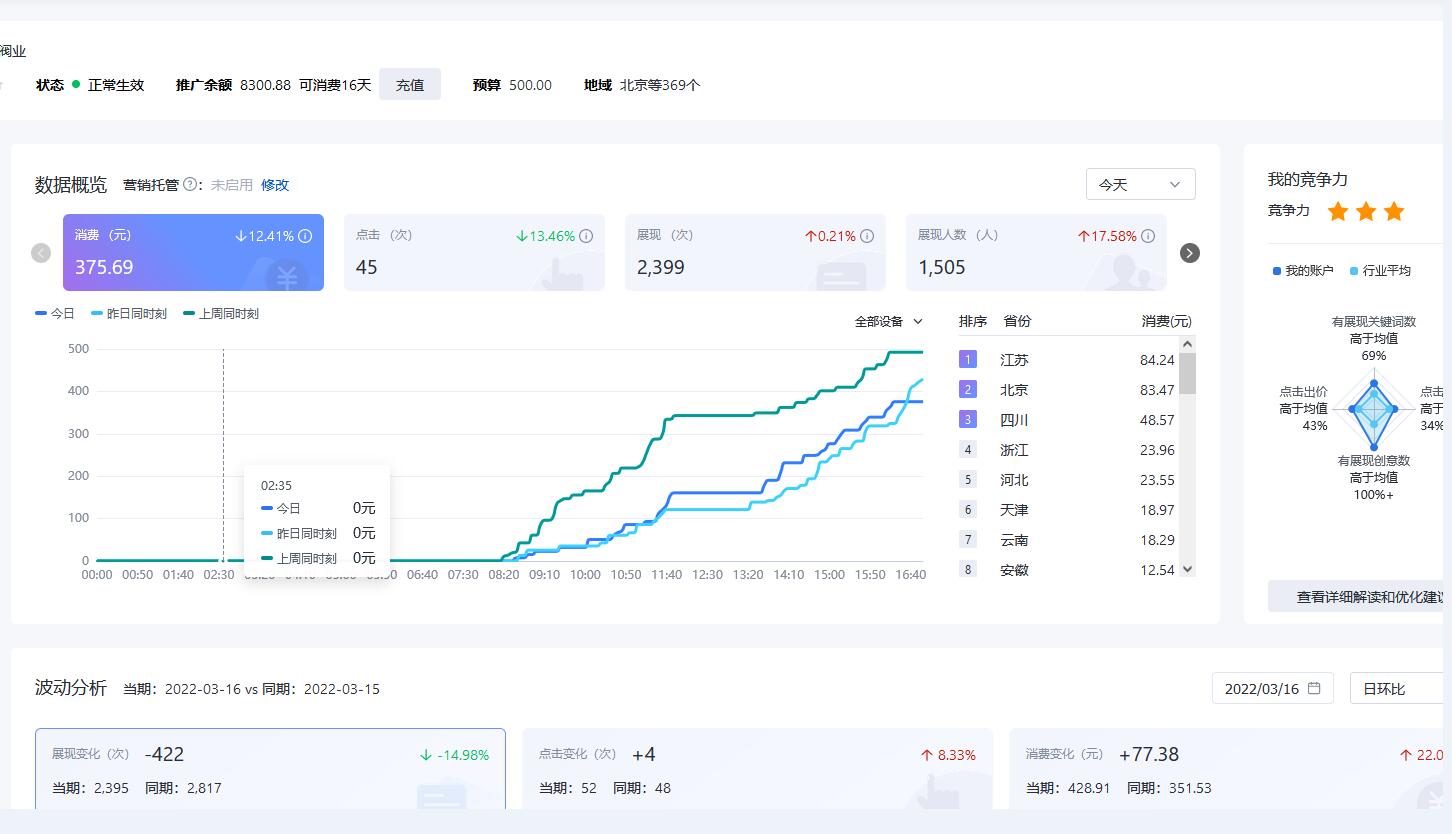The height and width of the screenshot is (834, 1452).
Task: Click the help icon beside 营销托管
Action: pos(190,184)
